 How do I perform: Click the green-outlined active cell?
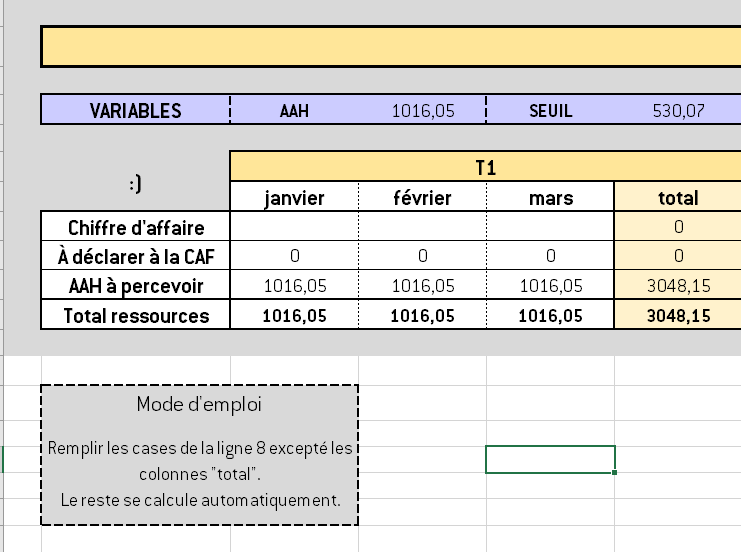(550, 459)
